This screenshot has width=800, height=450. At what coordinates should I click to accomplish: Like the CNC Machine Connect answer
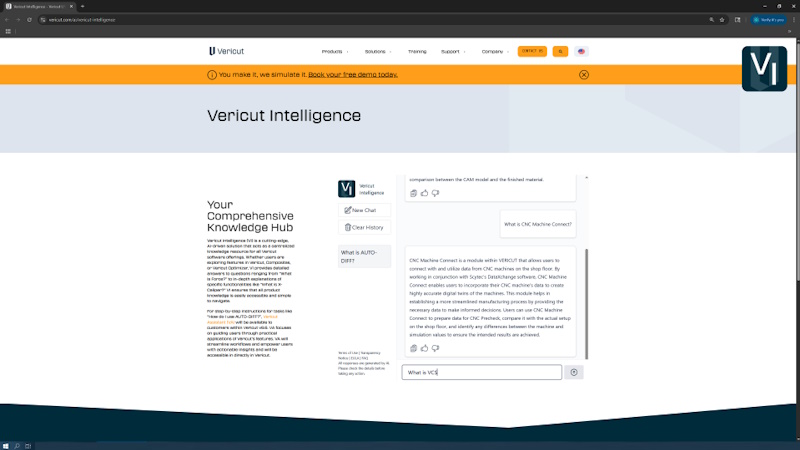point(424,348)
